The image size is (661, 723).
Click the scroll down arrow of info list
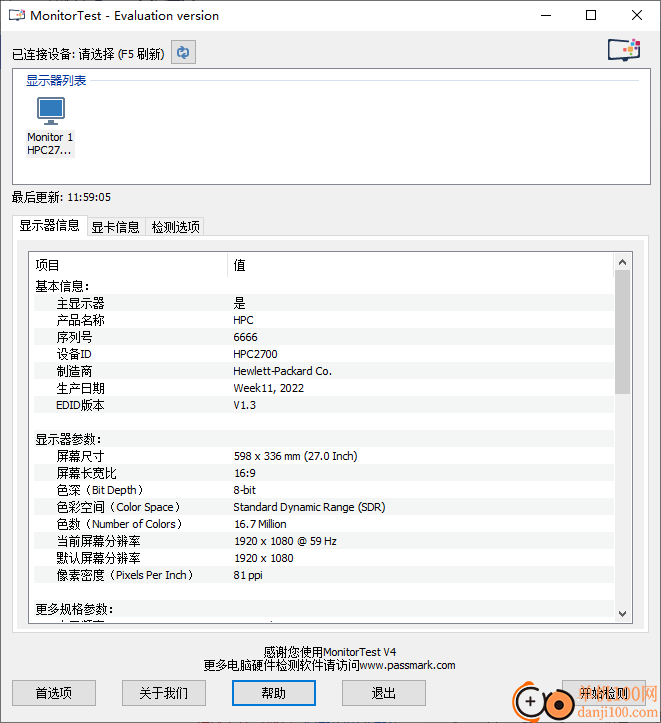click(x=622, y=614)
